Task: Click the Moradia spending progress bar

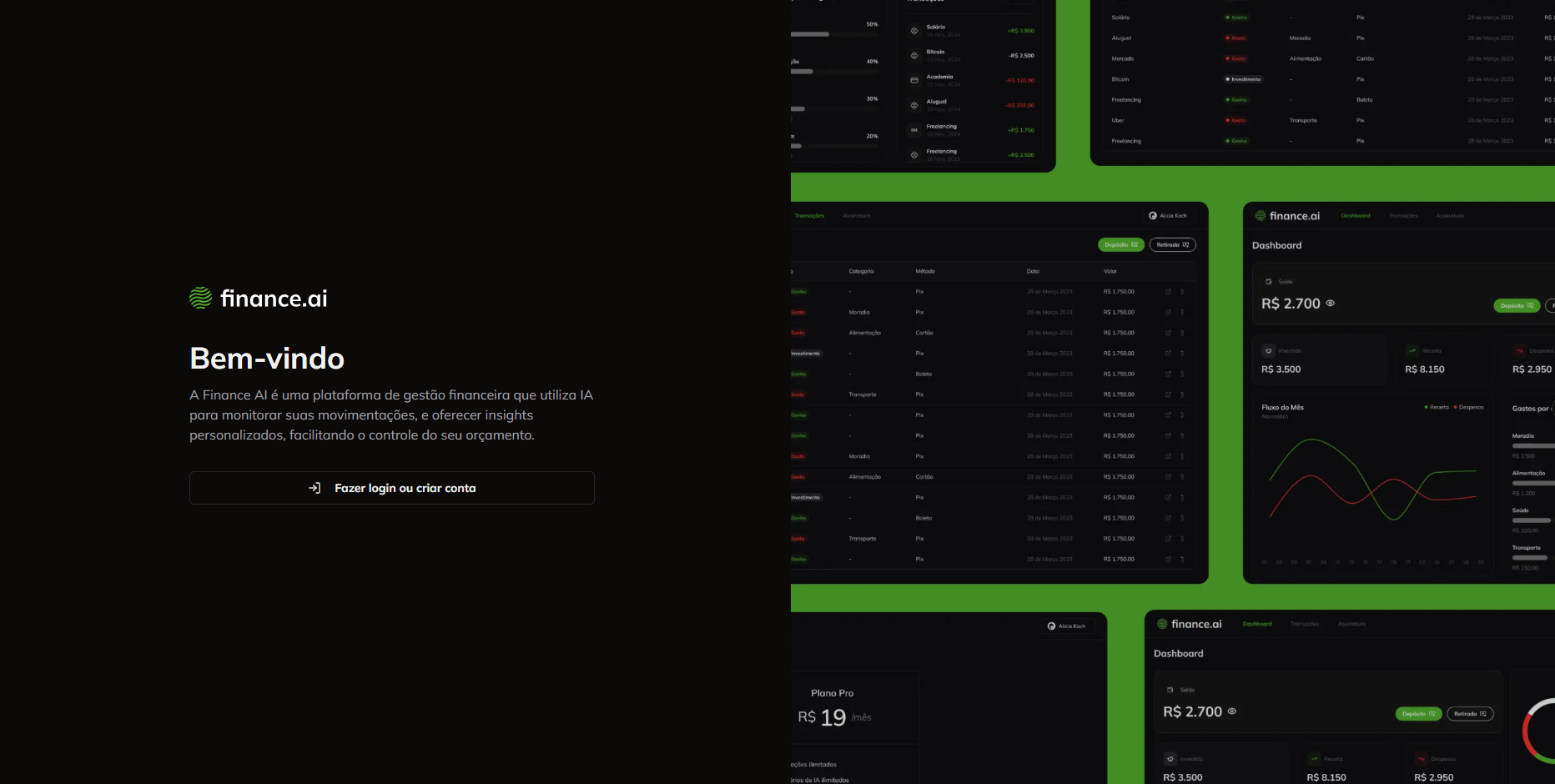Action: point(1532,446)
